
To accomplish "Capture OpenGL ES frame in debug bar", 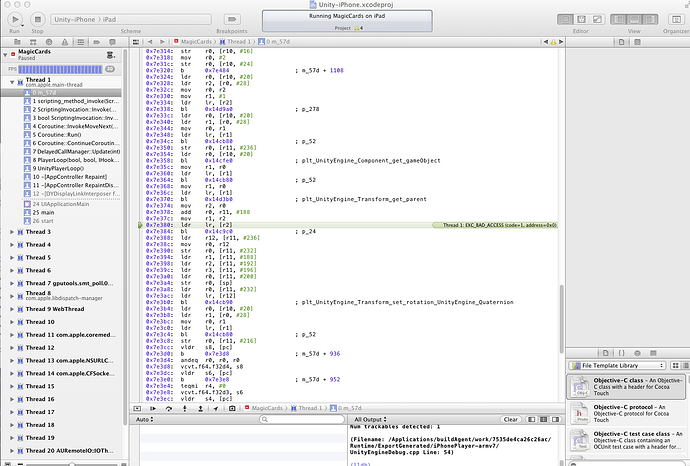I will (232, 408).
